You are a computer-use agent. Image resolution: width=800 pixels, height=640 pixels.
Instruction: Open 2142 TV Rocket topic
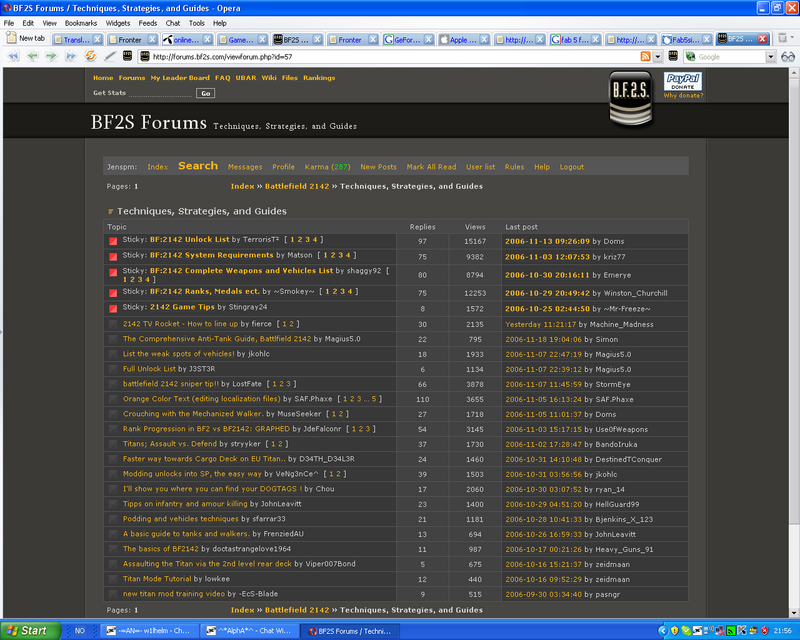pos(181,324)
